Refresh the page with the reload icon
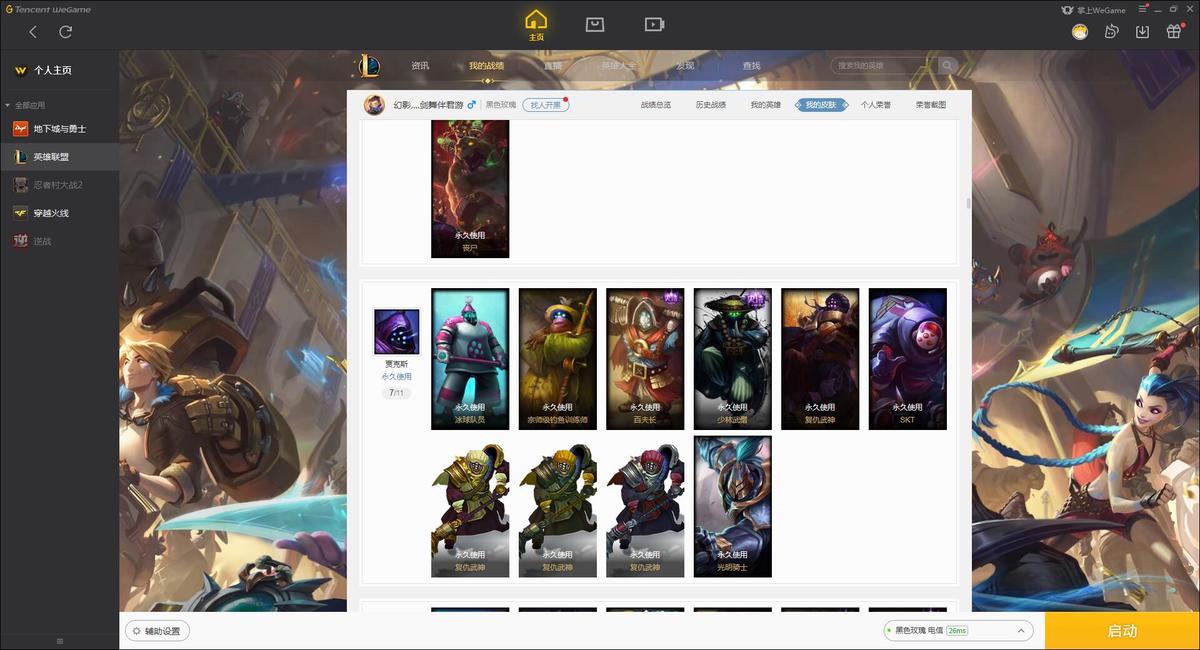 (66, 32)
